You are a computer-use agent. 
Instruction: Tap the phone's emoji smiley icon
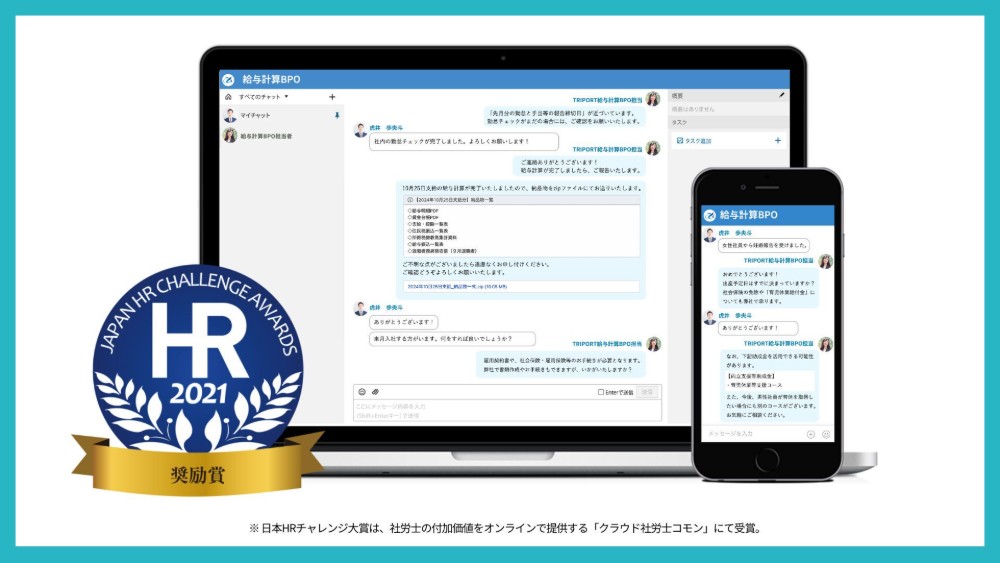click(x=826, y=434)
